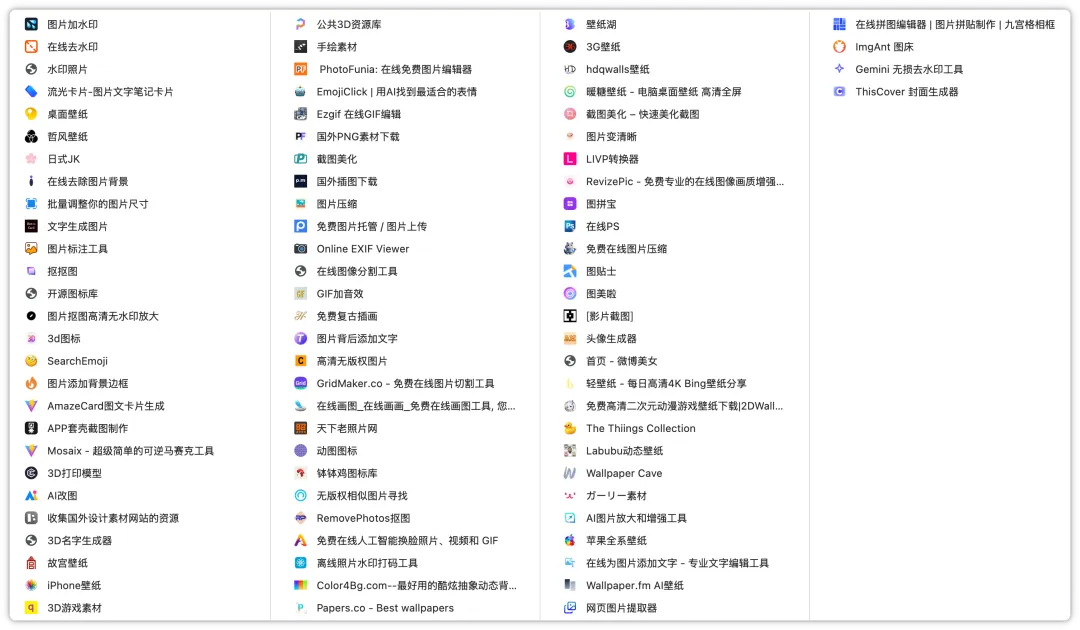
Task: Open the RemovePhotos抠图 bookmark
Action: (363, 518)
